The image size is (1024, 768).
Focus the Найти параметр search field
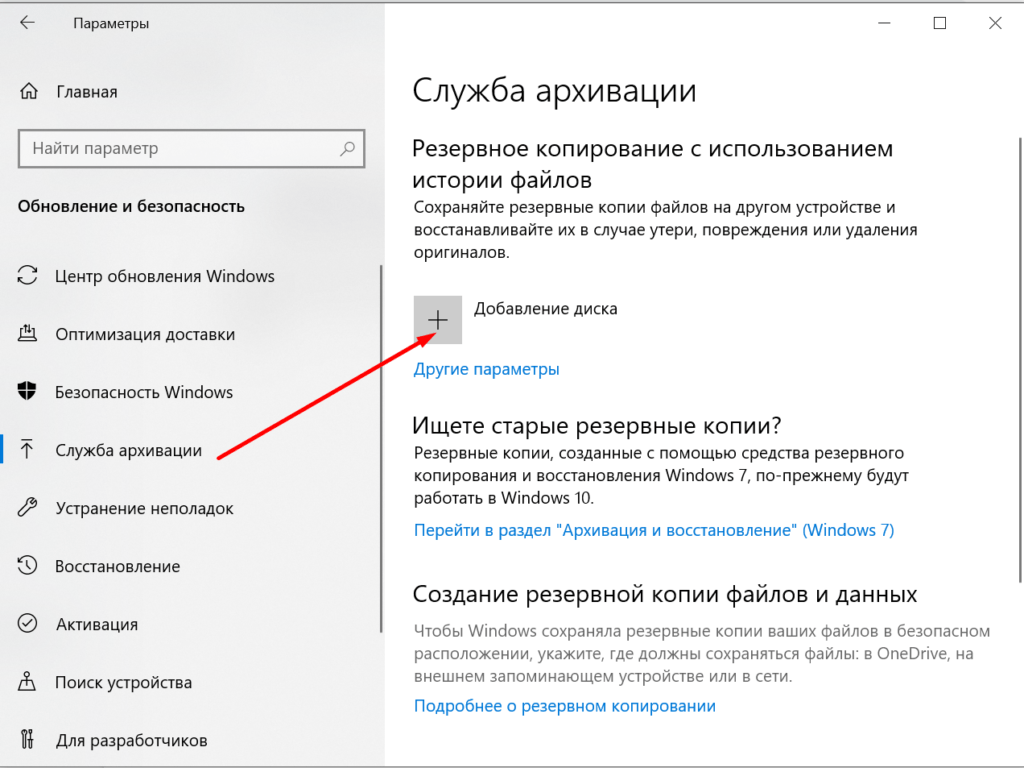pyautogui.click(x=191, y=148)
